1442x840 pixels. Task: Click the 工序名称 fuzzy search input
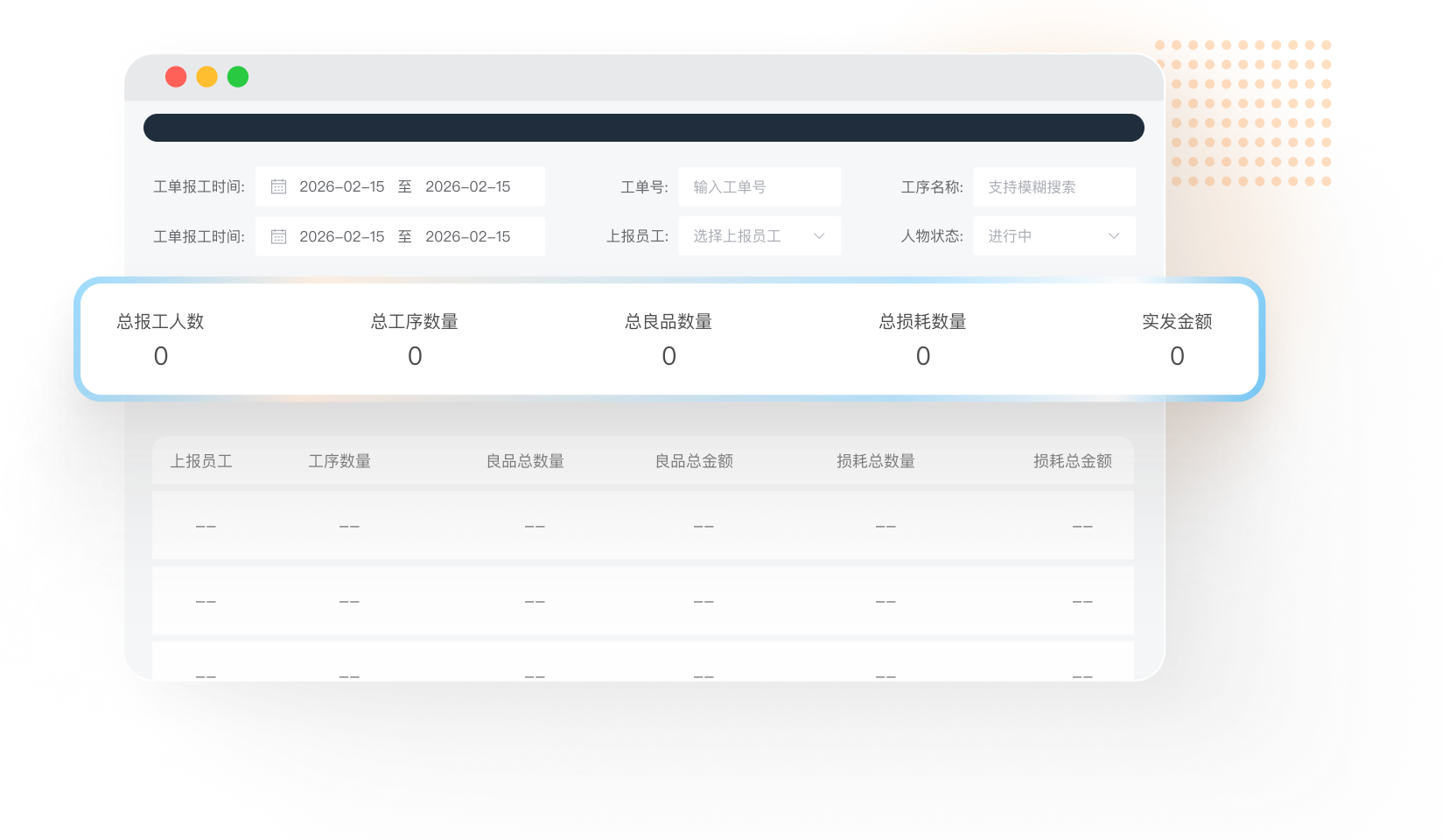coord(1053,186)
